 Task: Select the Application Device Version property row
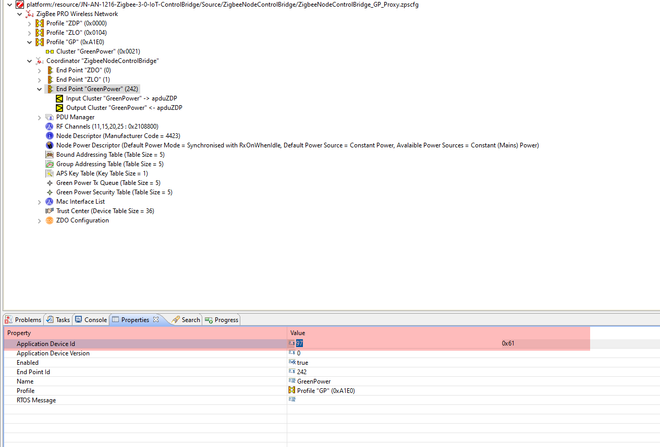[332, 353]
